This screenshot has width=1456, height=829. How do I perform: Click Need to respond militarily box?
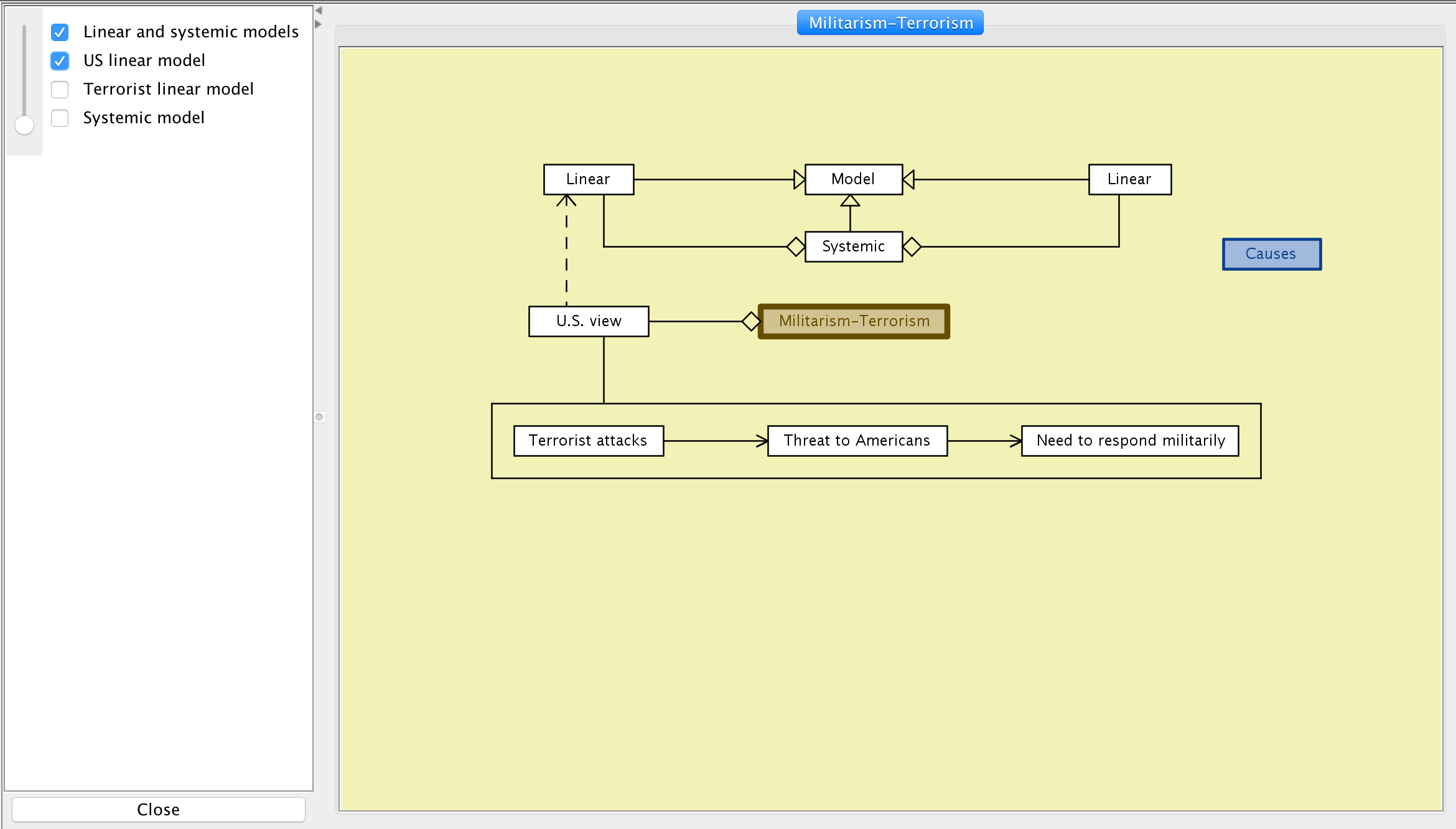(1130, 441)
